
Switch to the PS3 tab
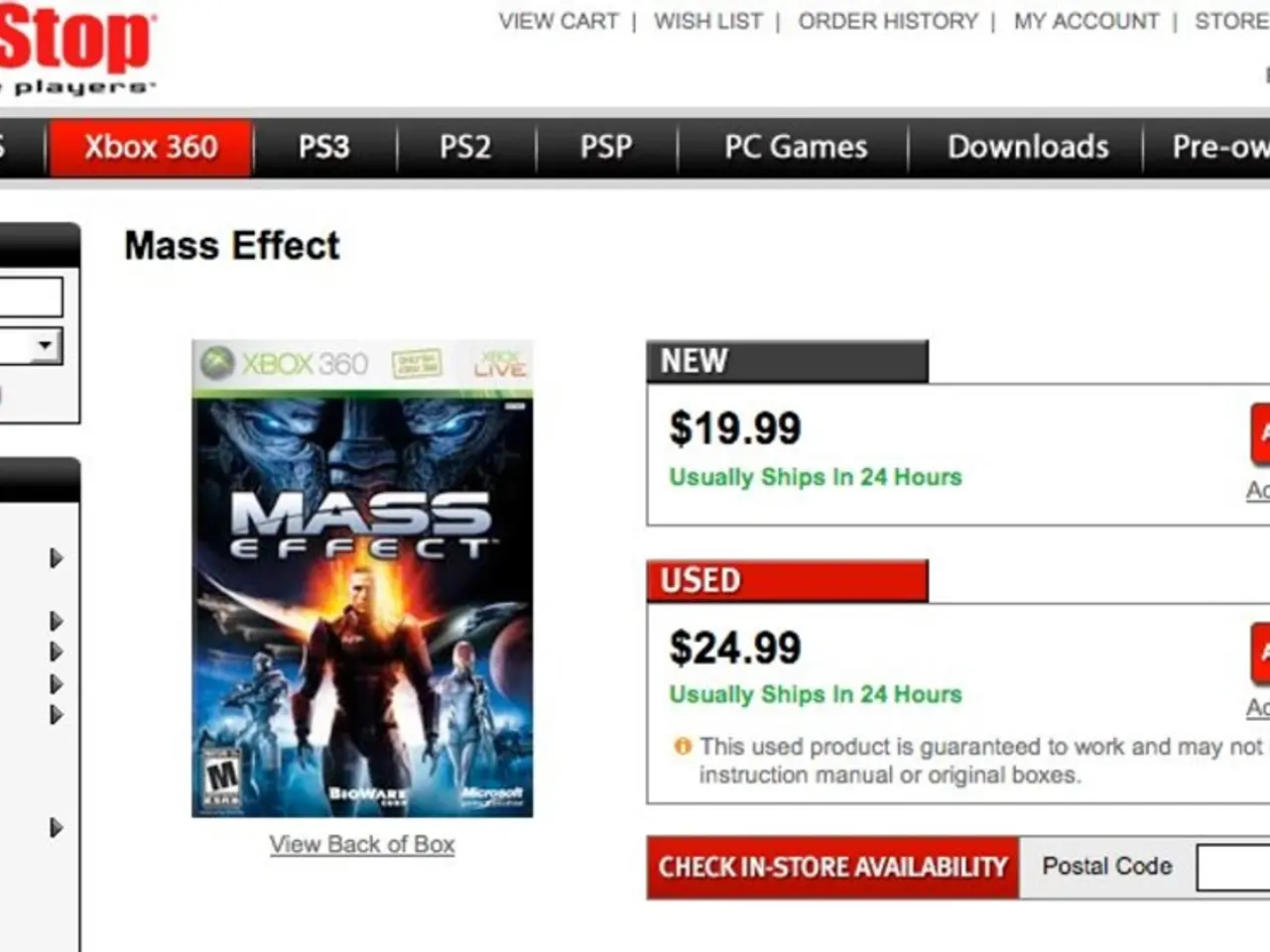point(324,147)
